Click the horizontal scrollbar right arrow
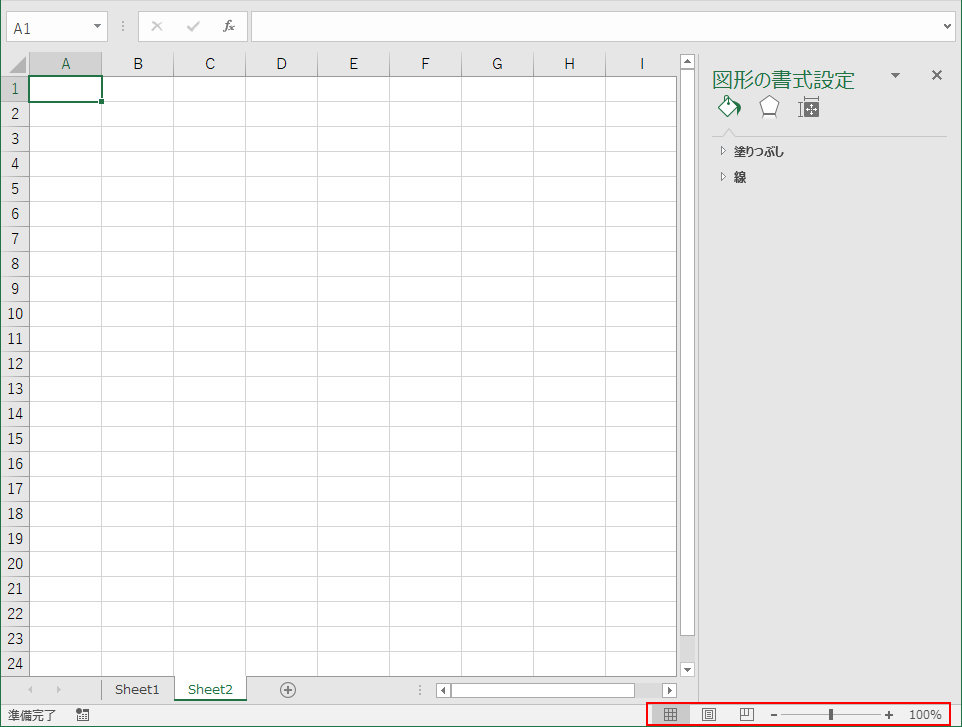This screenshot has height=727, width=962. 670,690
